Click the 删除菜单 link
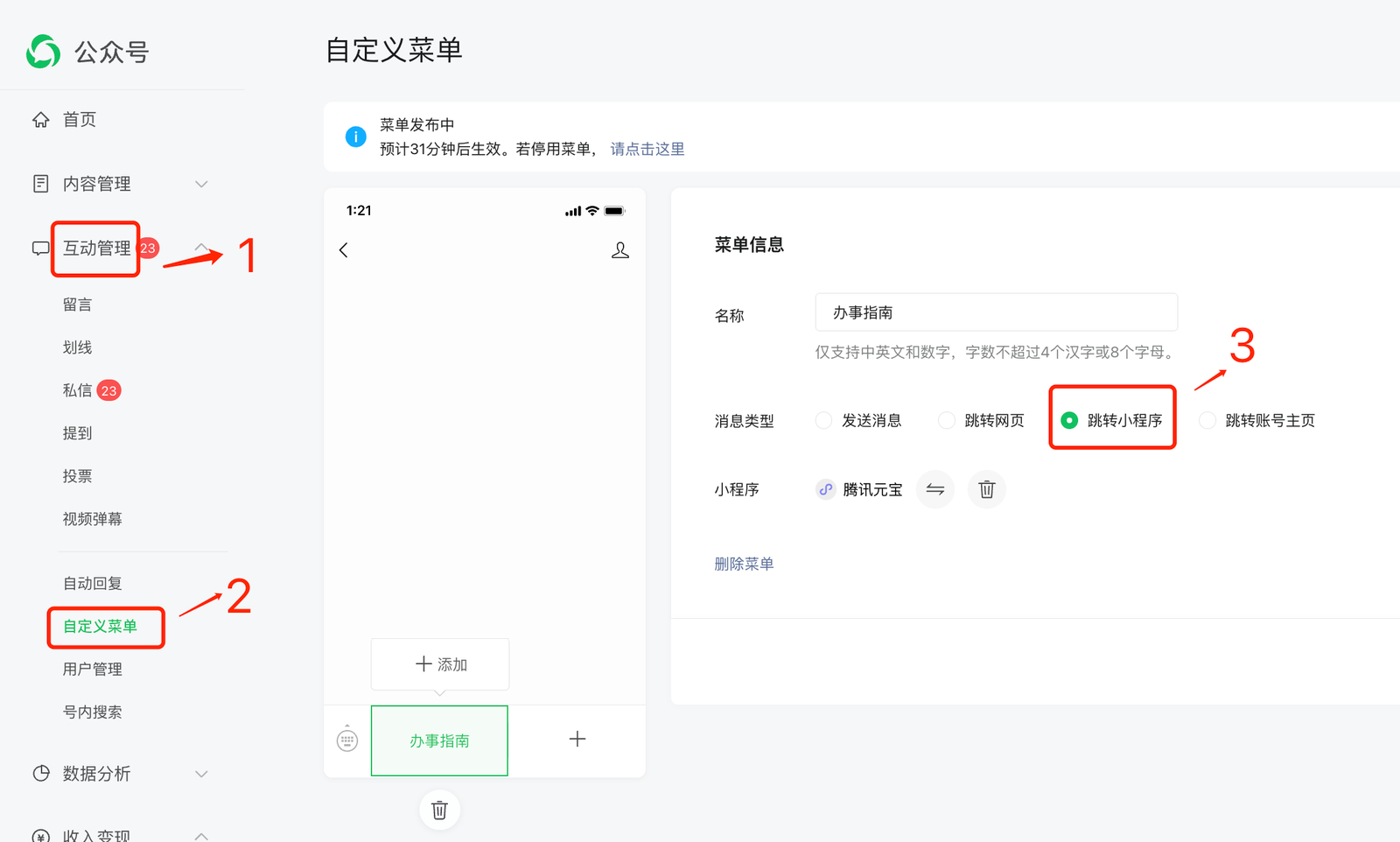The image size is (1400, 842). [744, 564]
